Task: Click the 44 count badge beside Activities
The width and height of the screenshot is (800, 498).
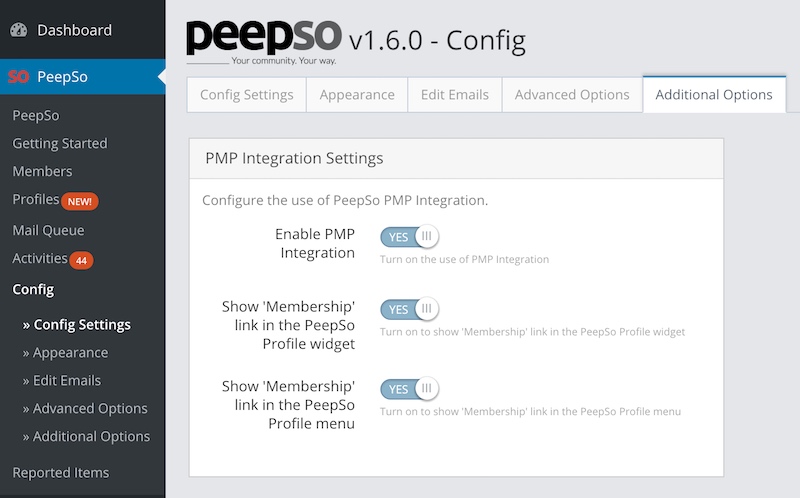Action: pyautogui.click(x=81, y=260)
